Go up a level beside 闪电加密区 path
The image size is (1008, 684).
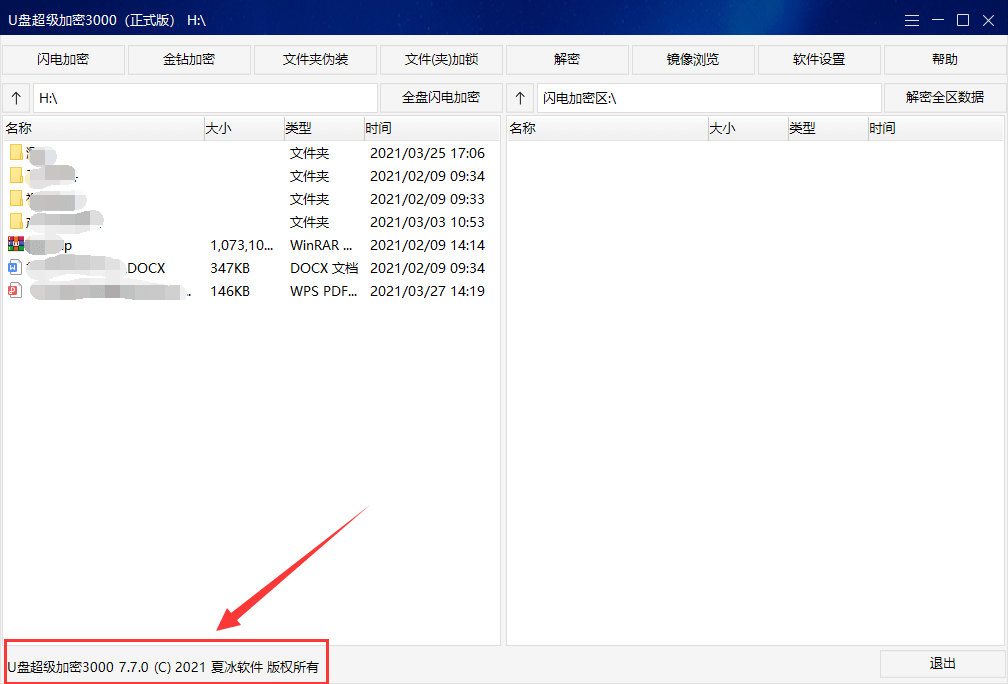click(521, 98)
